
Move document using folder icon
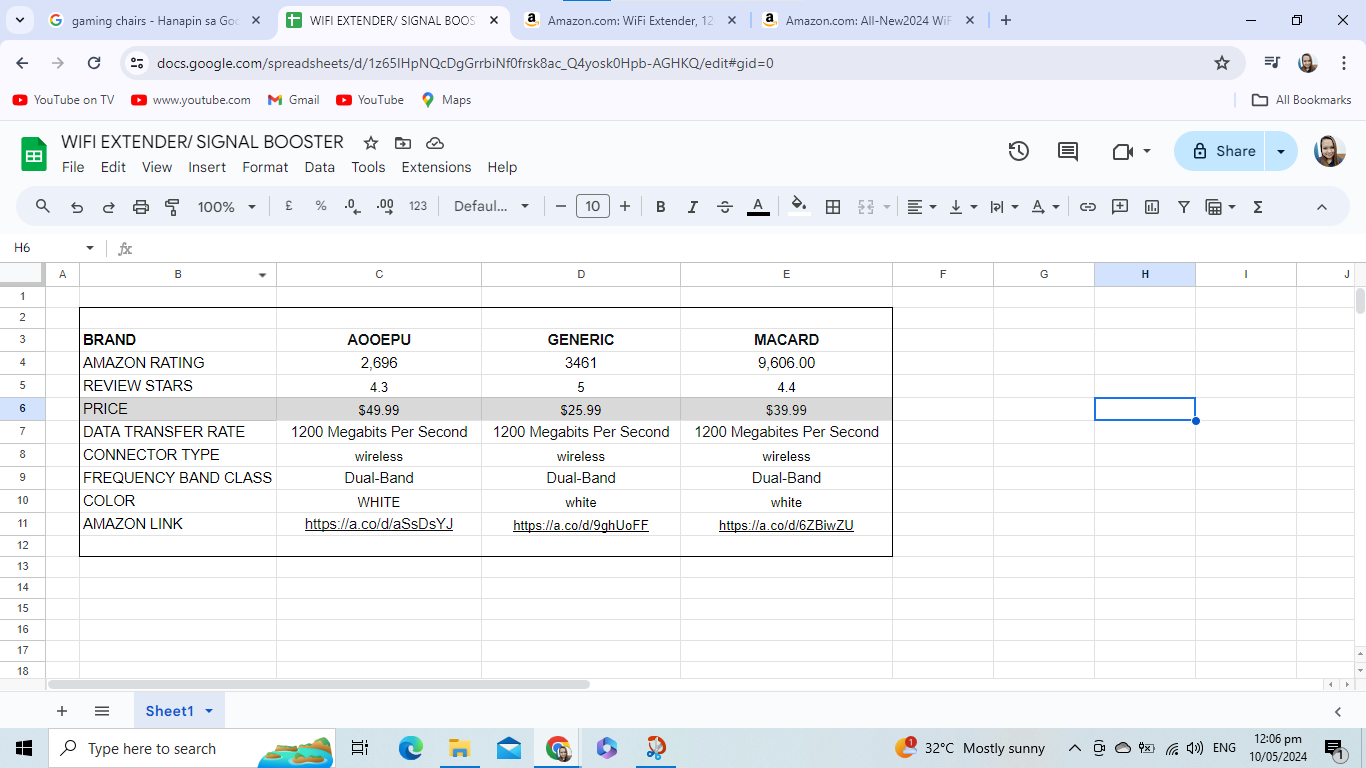(403, 143)
